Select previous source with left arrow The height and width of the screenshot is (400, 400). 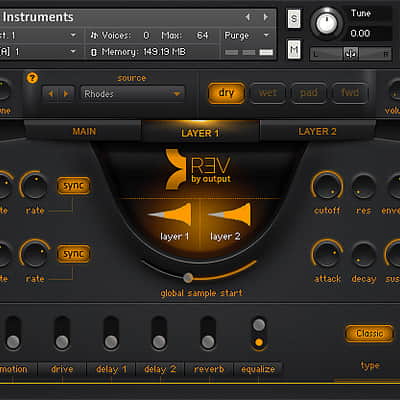[51, 94]
